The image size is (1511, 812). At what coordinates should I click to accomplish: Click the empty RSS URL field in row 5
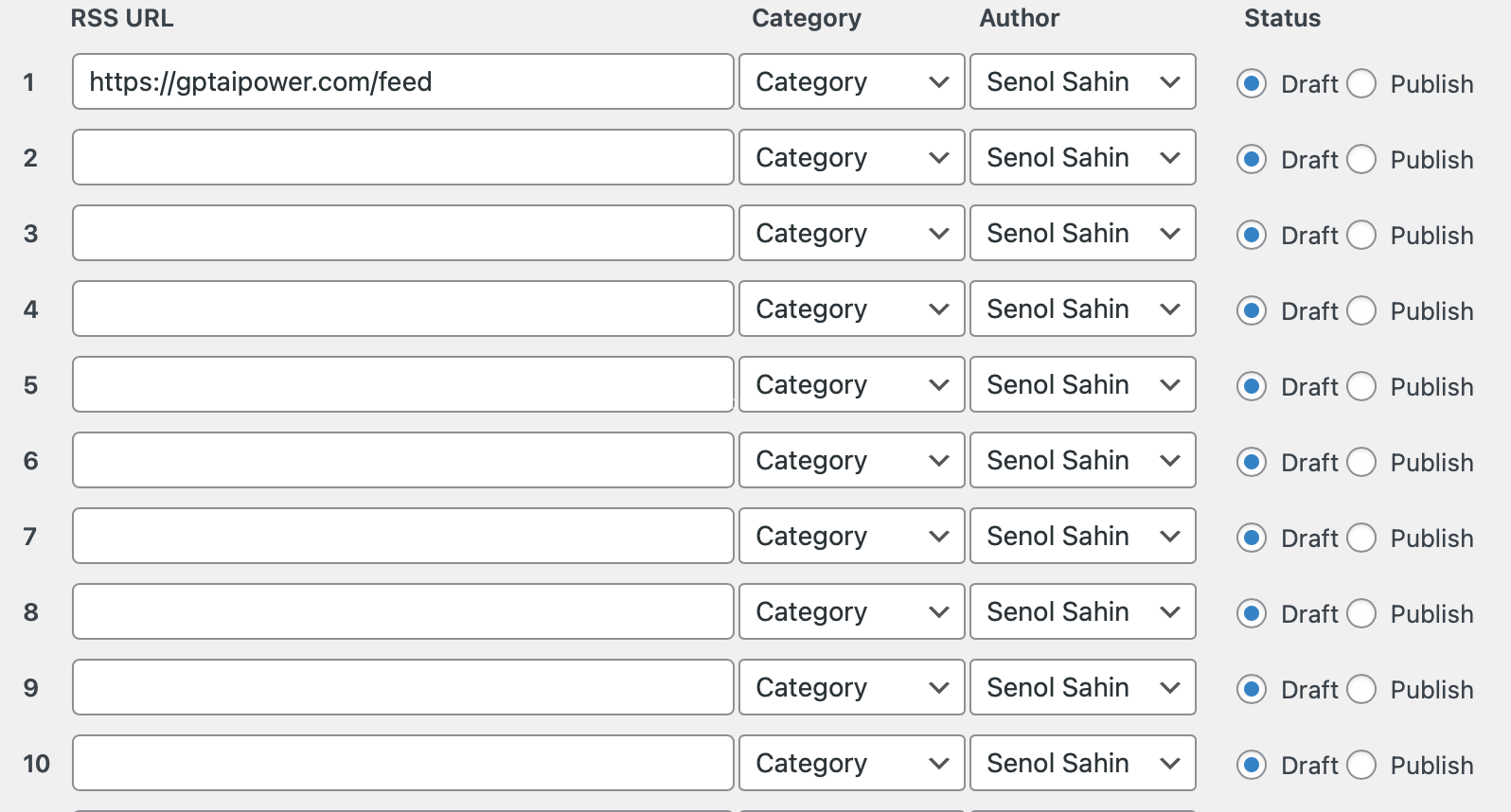402,385
